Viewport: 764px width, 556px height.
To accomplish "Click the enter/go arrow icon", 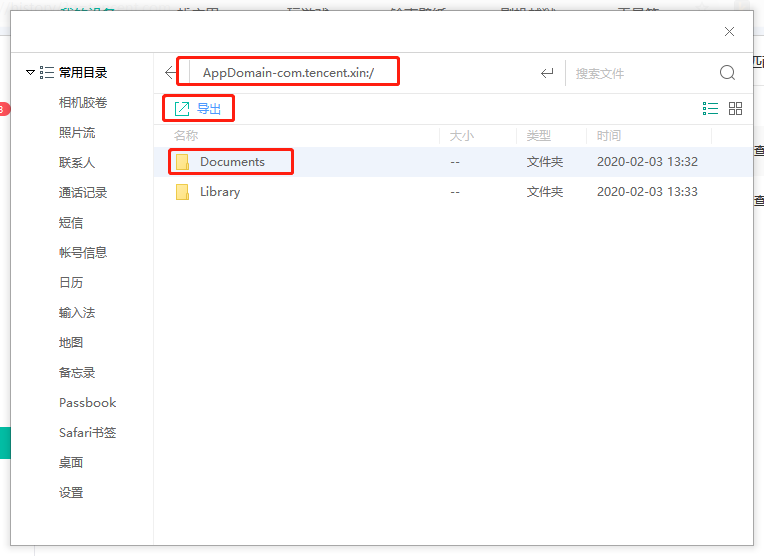I will pyautogui.click(x=547, y=73).
